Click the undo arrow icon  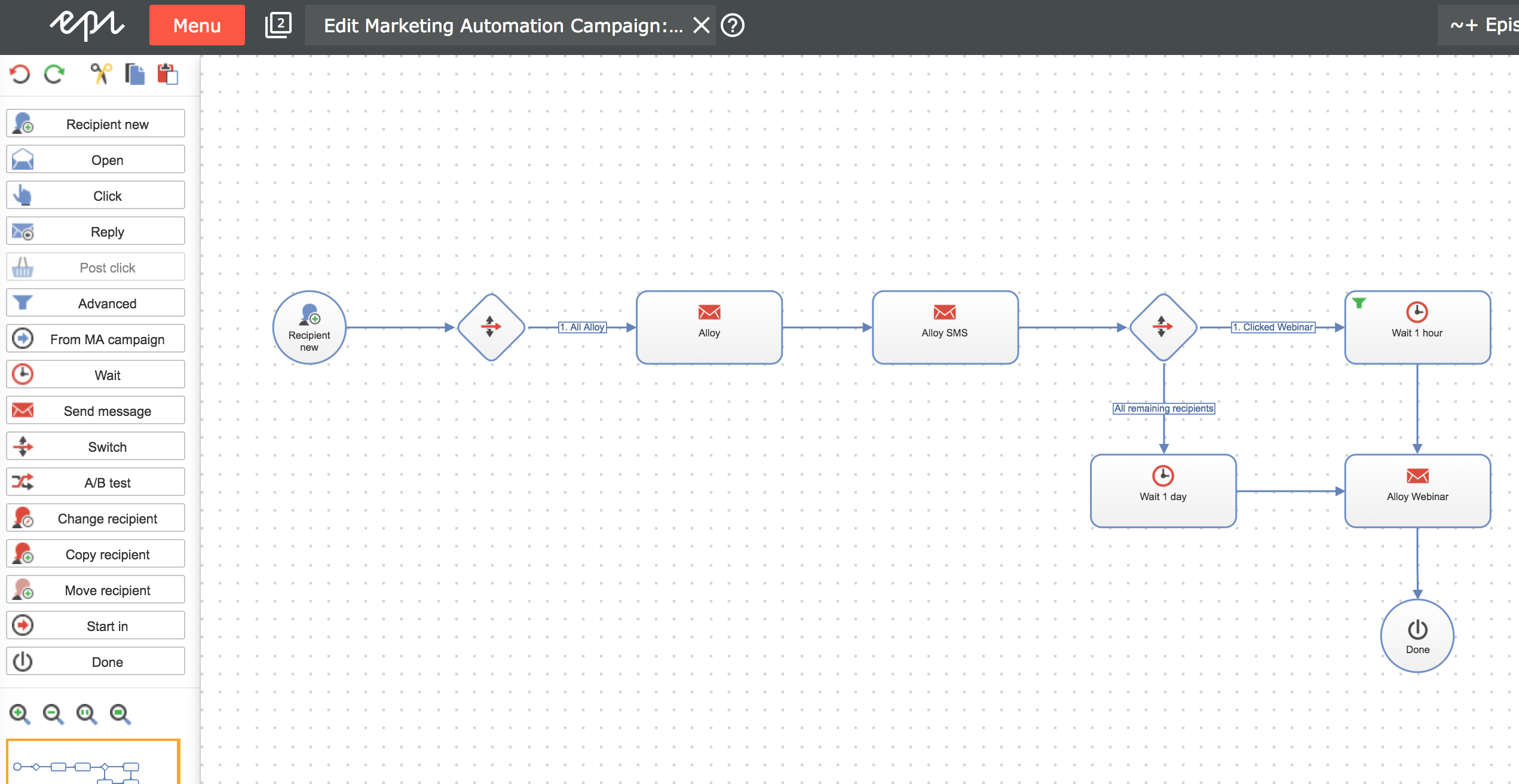(x=20, y=74)
